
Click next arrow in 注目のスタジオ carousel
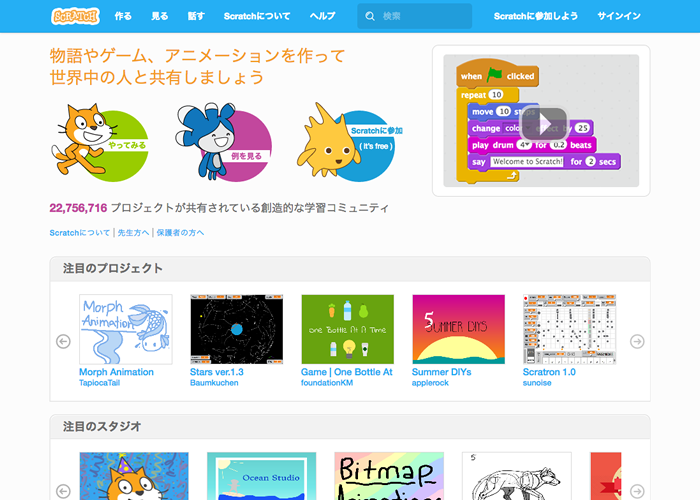click(x=637, y=491)
